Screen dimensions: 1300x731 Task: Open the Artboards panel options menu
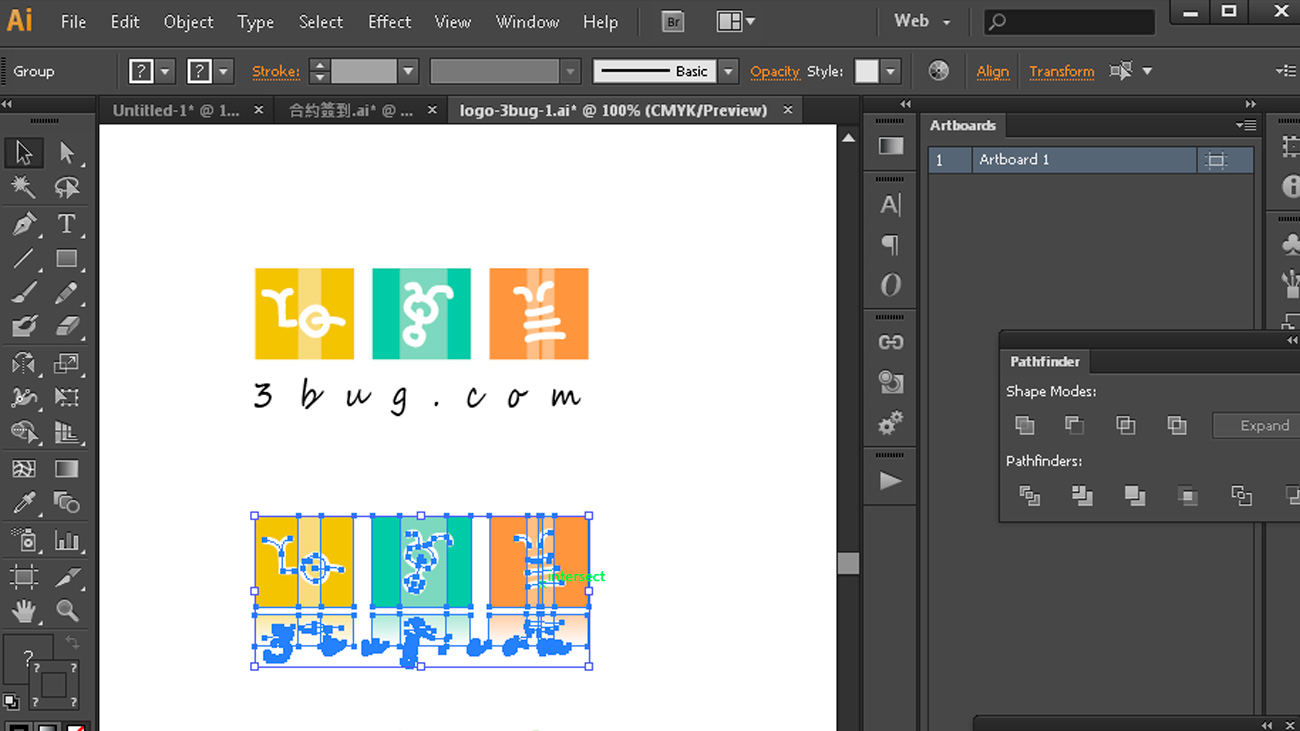tap(1245, 125)
